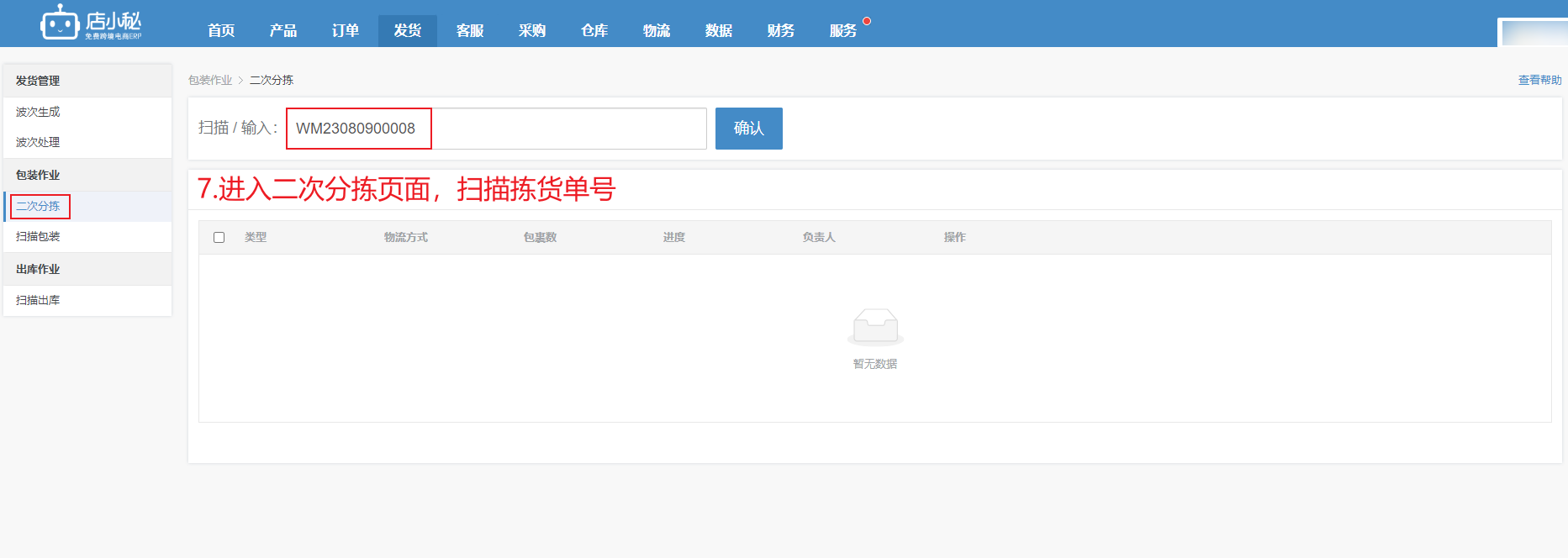Open the 采购 menu
The height and width of the screenshot is (558, 1568).
tap(532, 31)
